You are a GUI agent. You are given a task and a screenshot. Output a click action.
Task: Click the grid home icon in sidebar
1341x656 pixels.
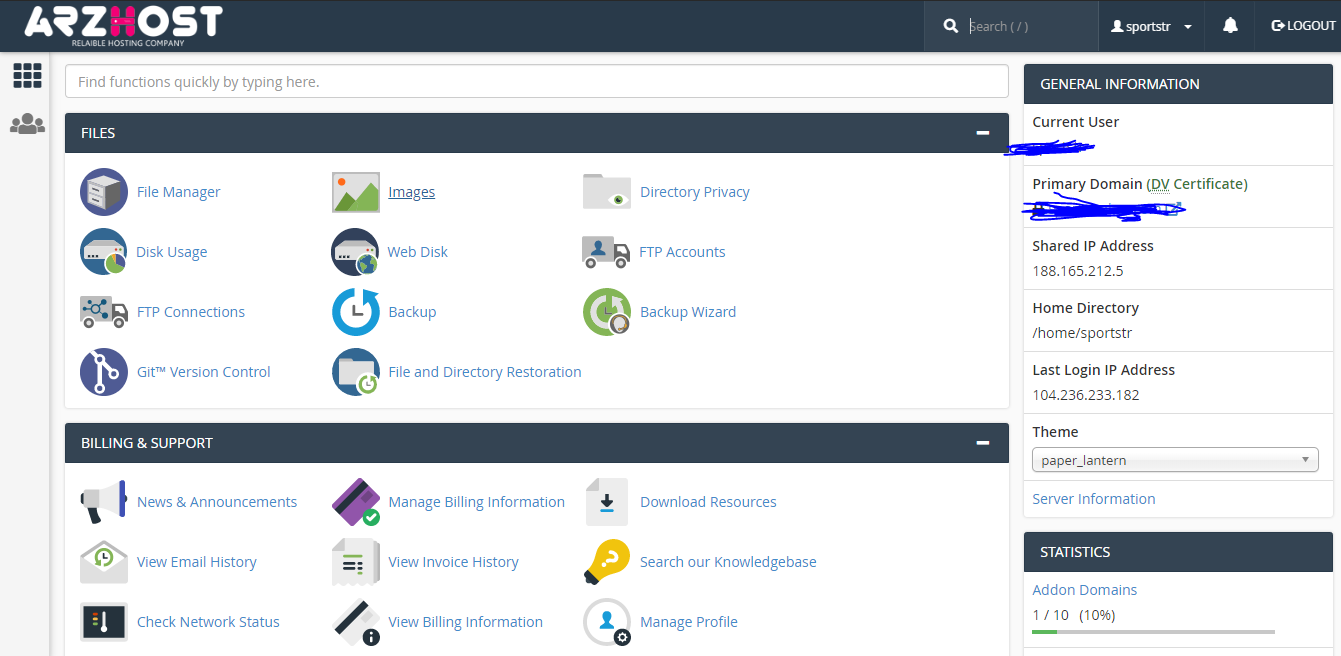27,76
